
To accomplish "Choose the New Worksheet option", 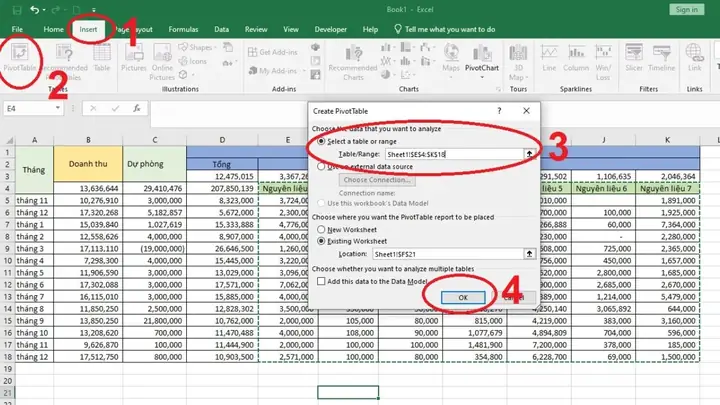I will (321, 229).
